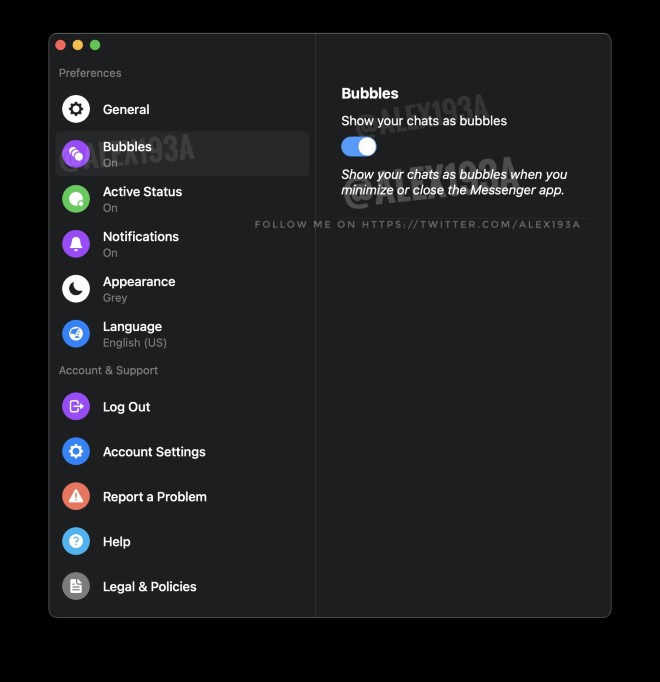Close the window with red button
This screenshot has height=682, width=660.
click(60, 45)
